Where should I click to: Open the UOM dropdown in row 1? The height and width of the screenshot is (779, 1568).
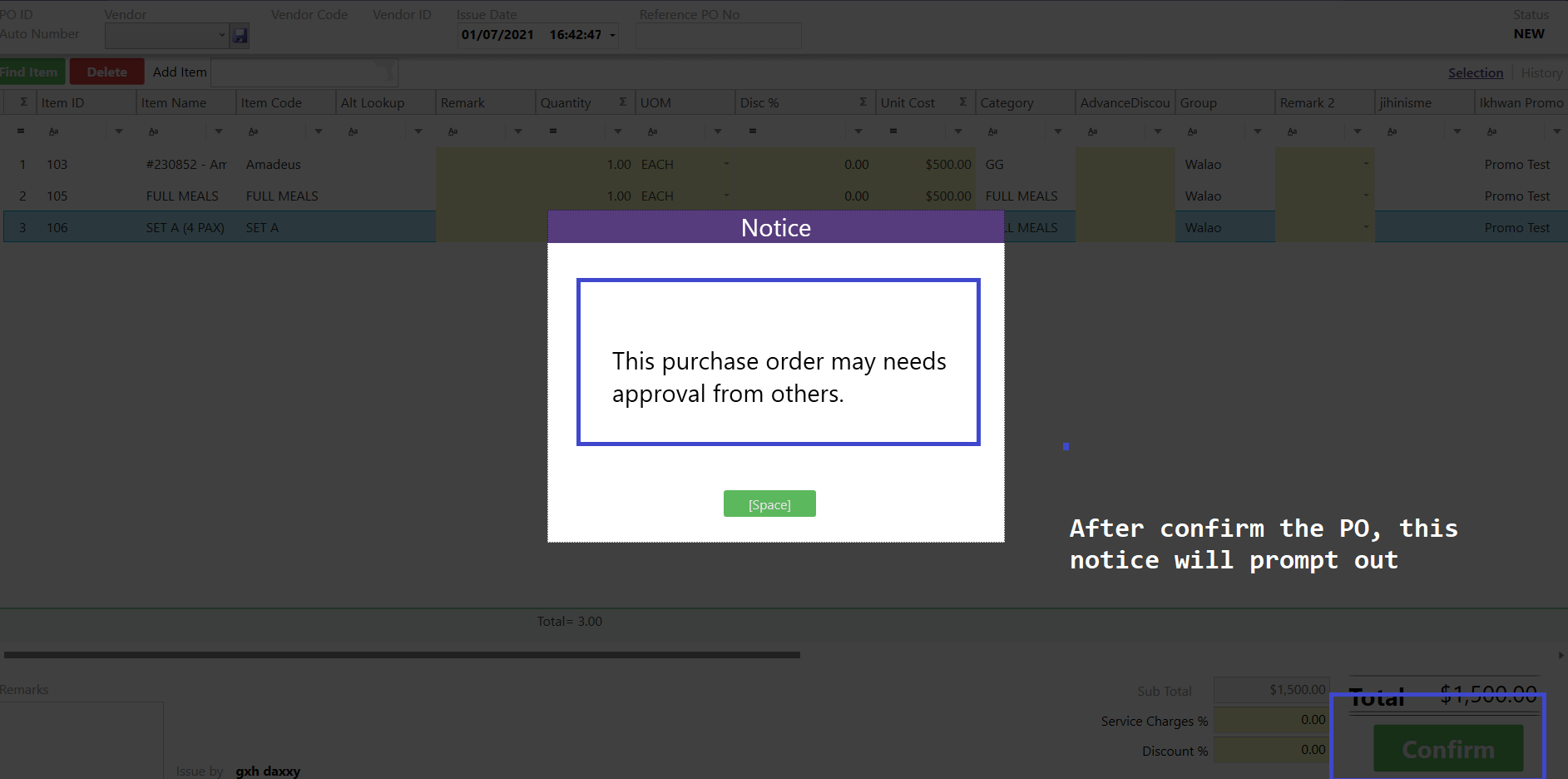pyautogui.click(x=726, y=164)
